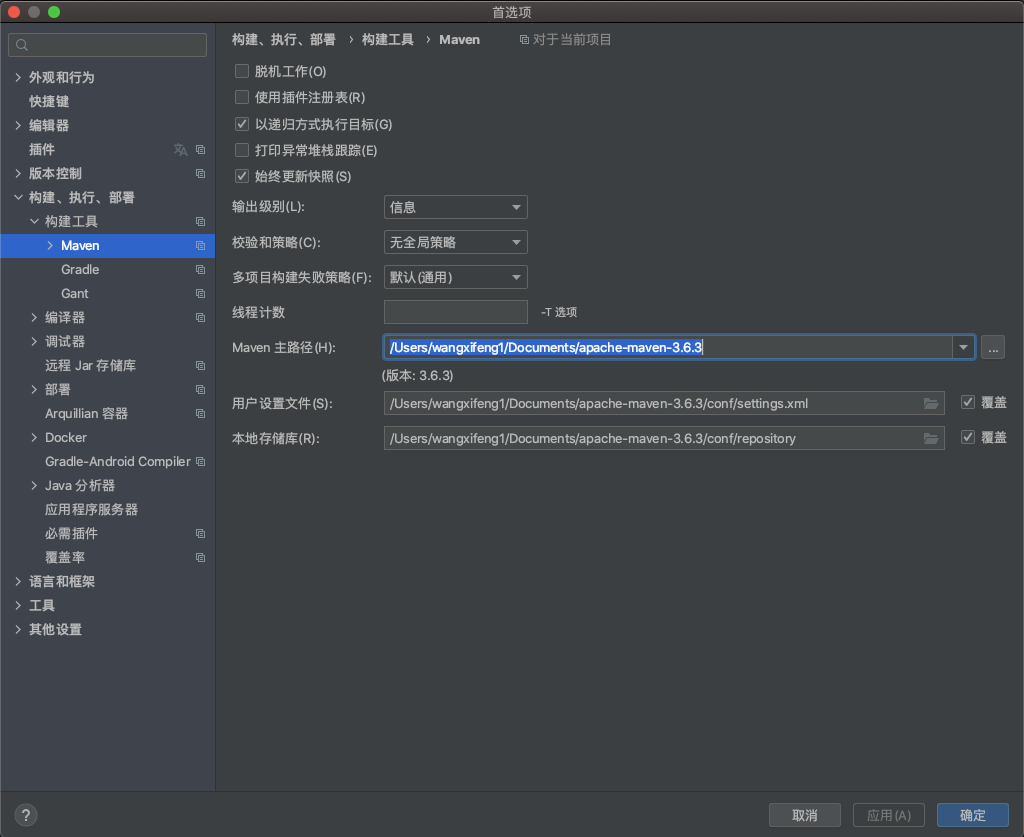Screen dimensions: 1024x837
Task: Click the Maven 主路径 text field
Action: click(x=667, y=347)
